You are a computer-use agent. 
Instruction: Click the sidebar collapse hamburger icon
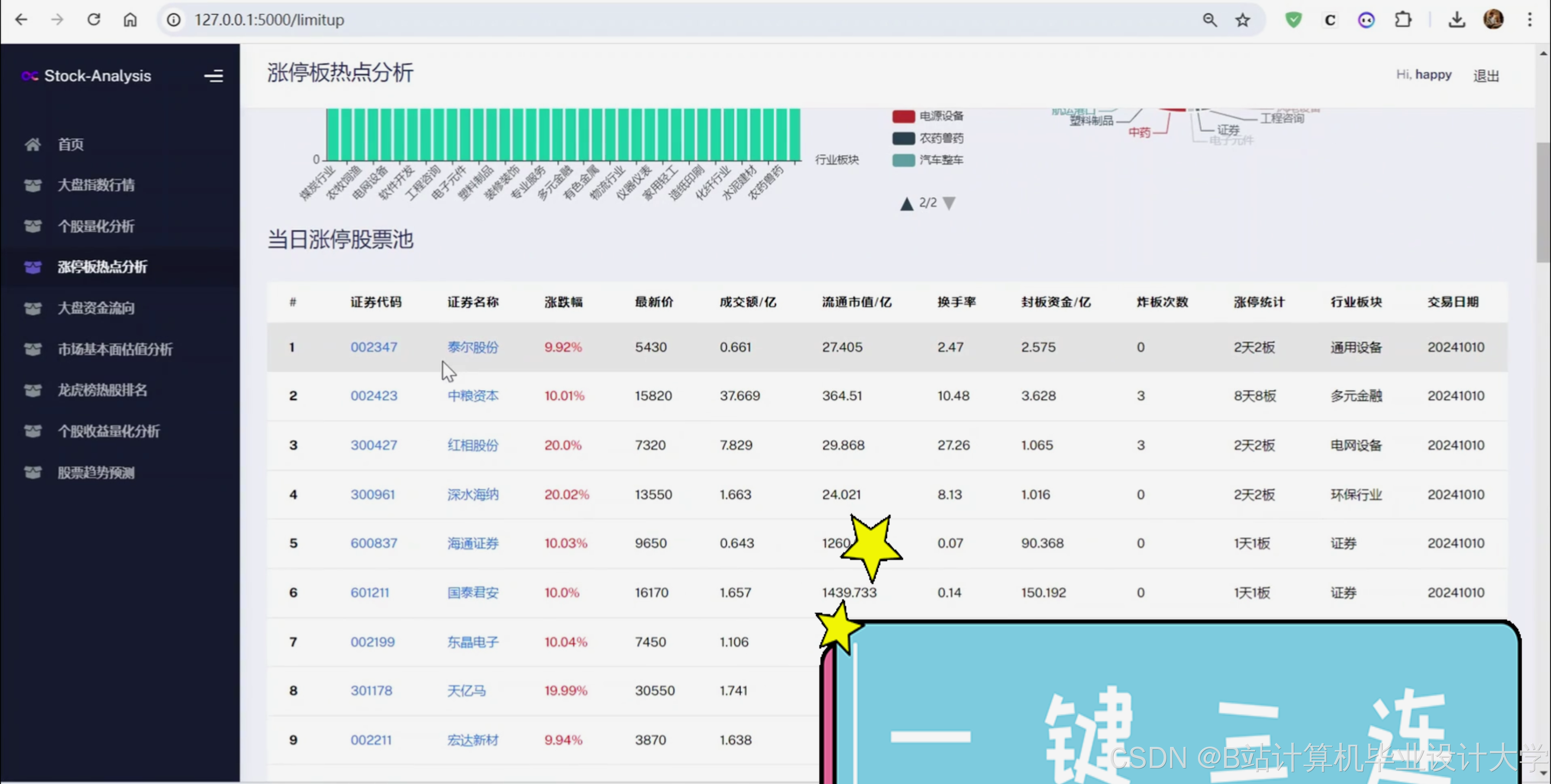click(x=213, y=76)
